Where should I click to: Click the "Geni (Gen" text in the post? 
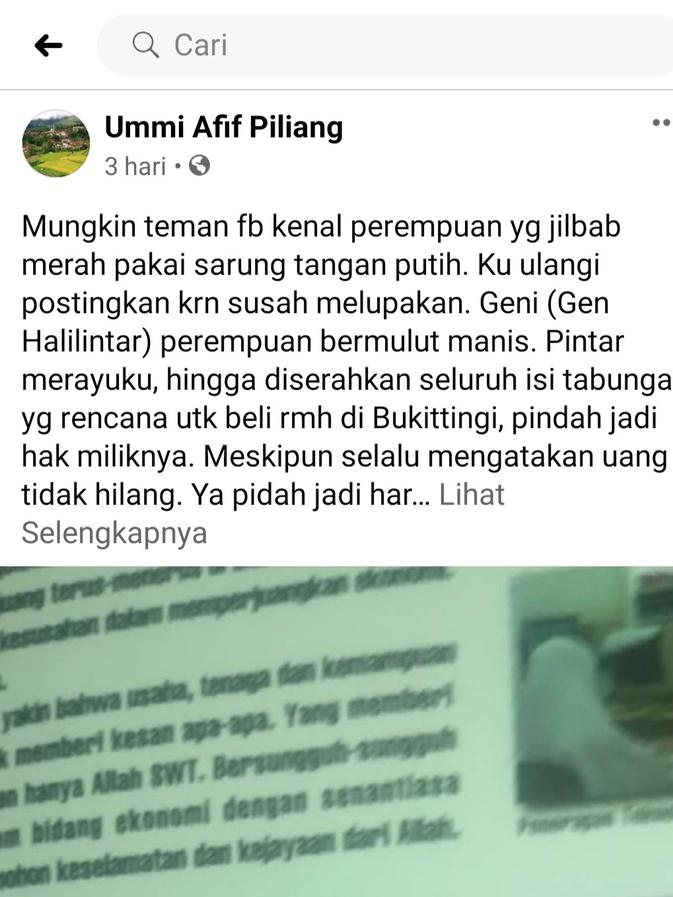(x=544, y=303)
